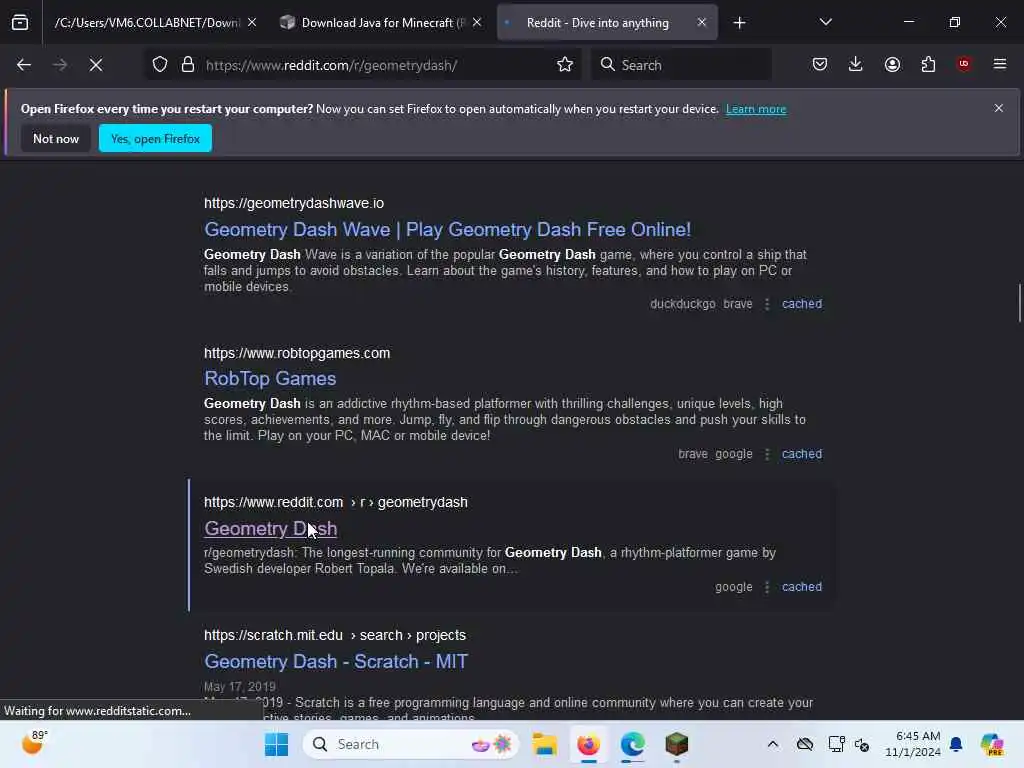Click the taskbar Search box

point(411,744)
